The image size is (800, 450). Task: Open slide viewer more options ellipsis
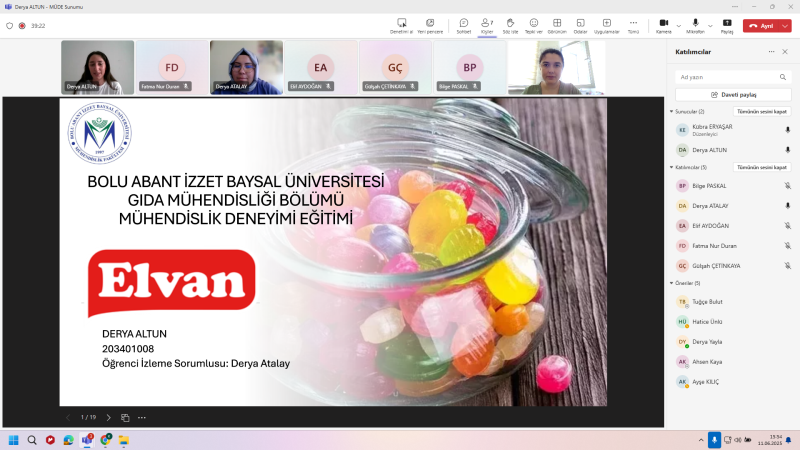(142, 417)
